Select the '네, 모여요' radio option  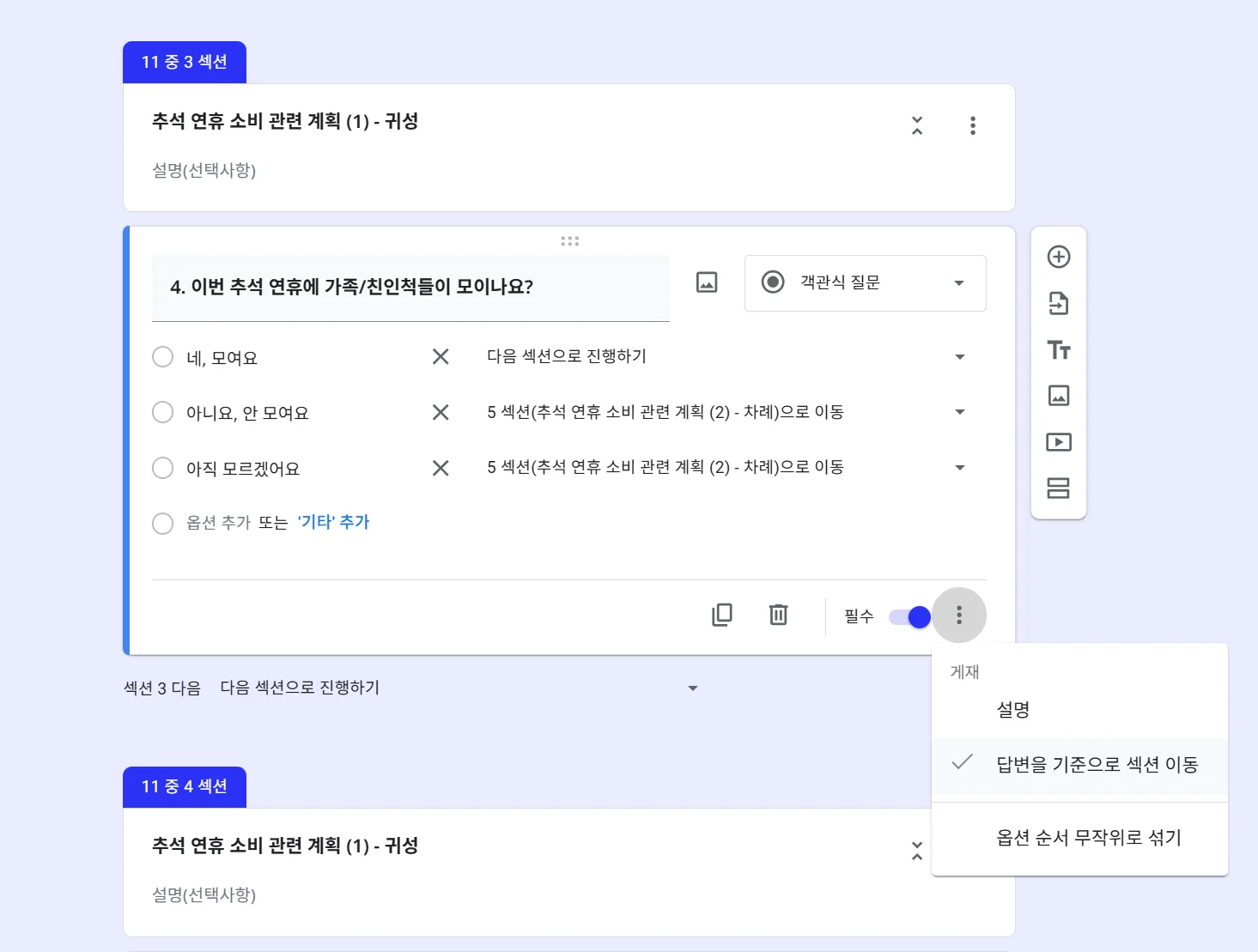163,356
